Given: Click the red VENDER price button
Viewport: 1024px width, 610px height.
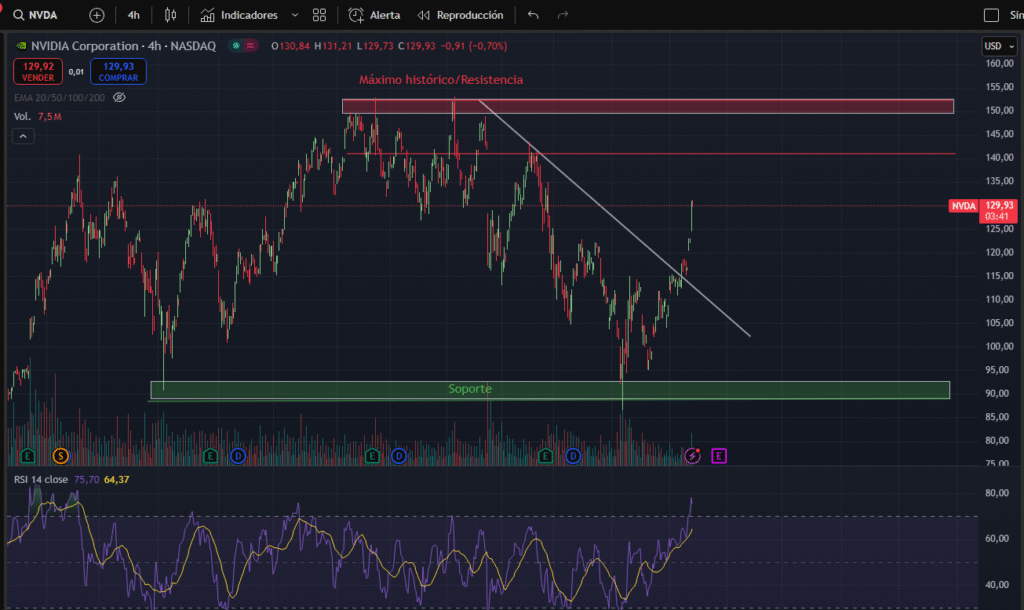Looking at the screenshot, I should (x=39, y=71).
